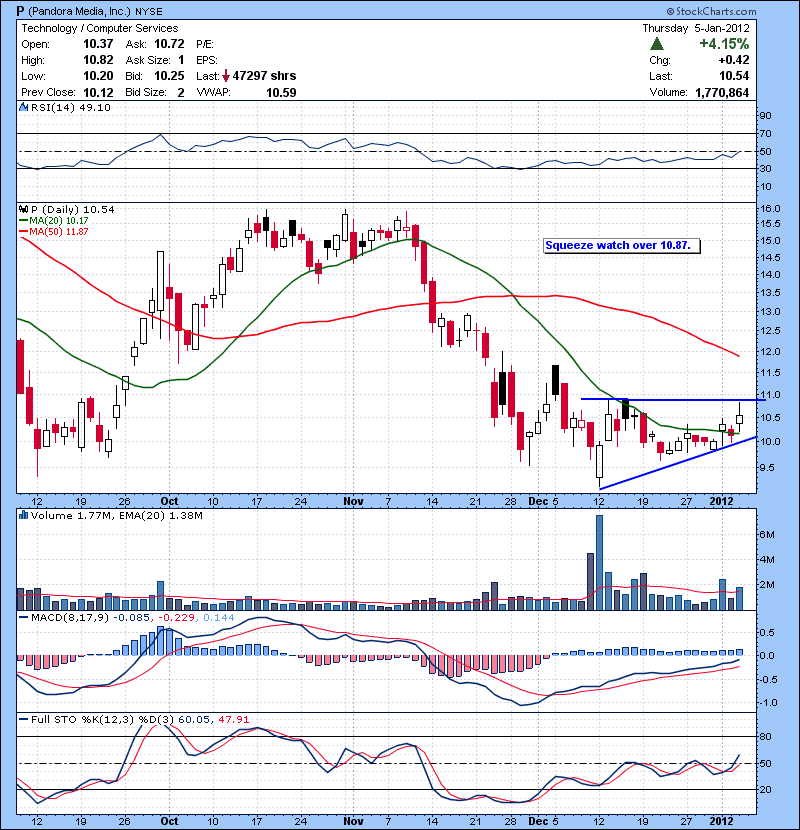Click the EPS label
Screen dimensions: 800x830
click(x=206, y=60)
